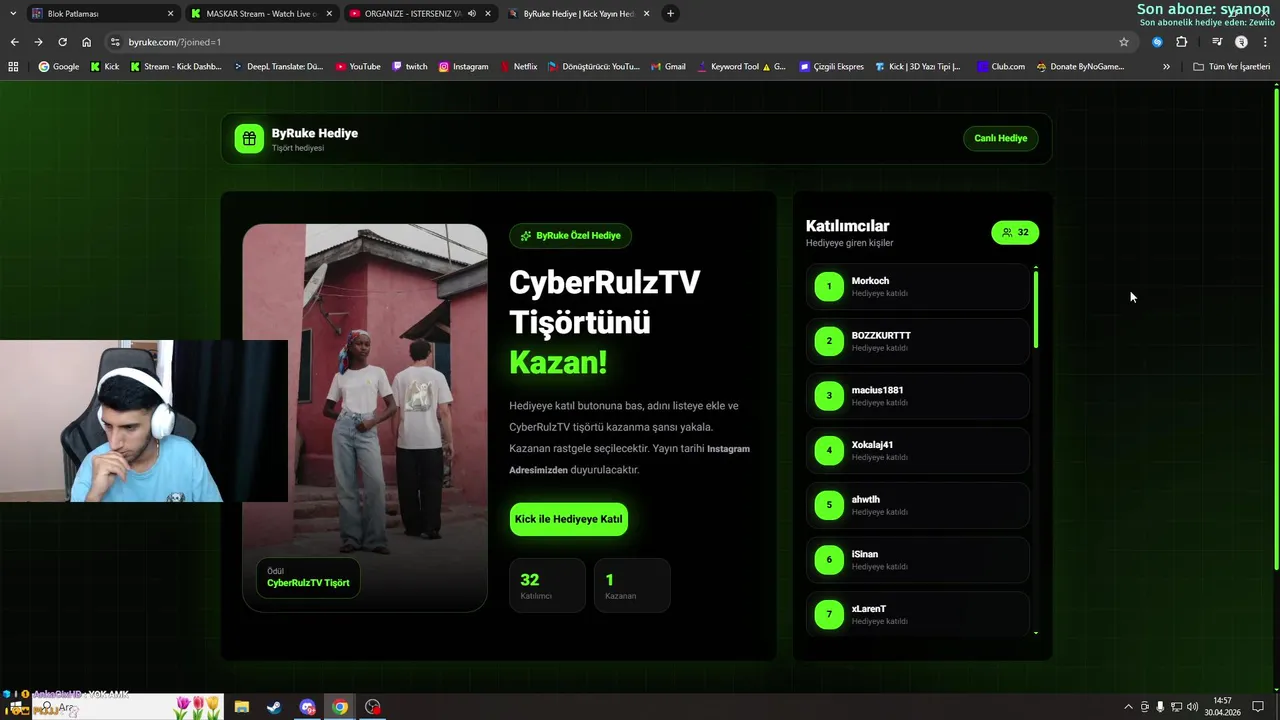Click the CyberRulzTV t-shirt prize photo
1280x720 pixels.
click(365, 417)
